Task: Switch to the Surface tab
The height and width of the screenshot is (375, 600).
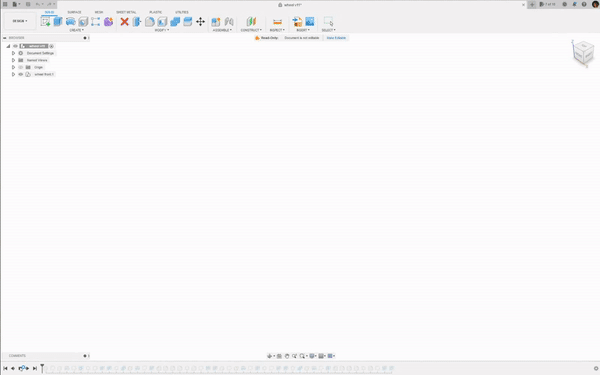Action: [x=74, y=12]
